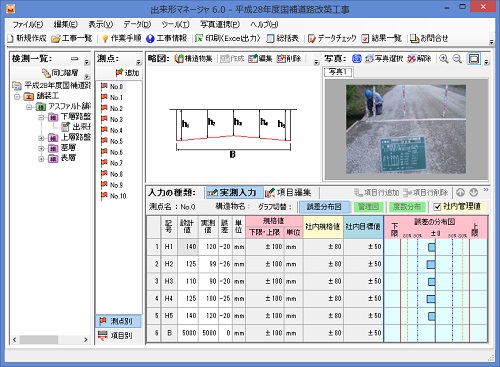Expand the 上層路盤 tree node
The width and height of the screenshot is (500, 367).
41,138
